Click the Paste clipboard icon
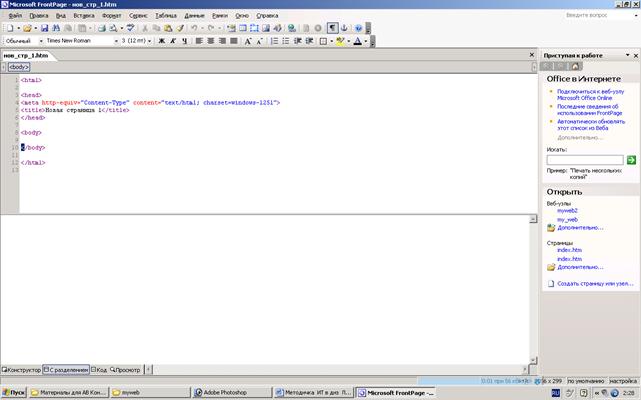 coord(168,28)
